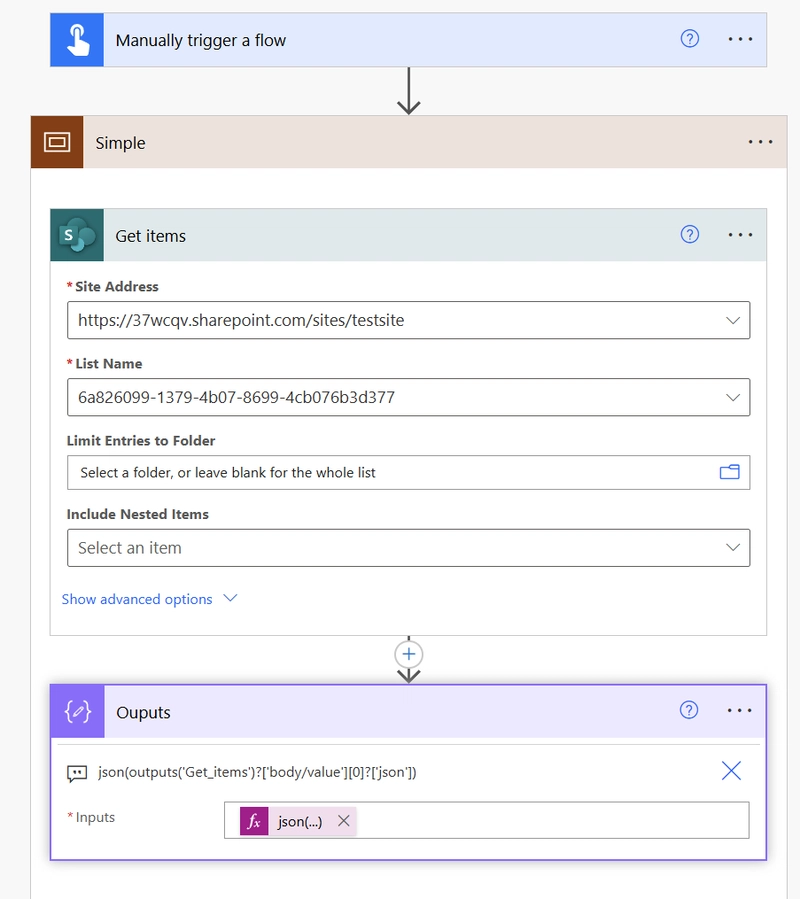Click the manual trigger hand icon

click(x=77, y=40)
